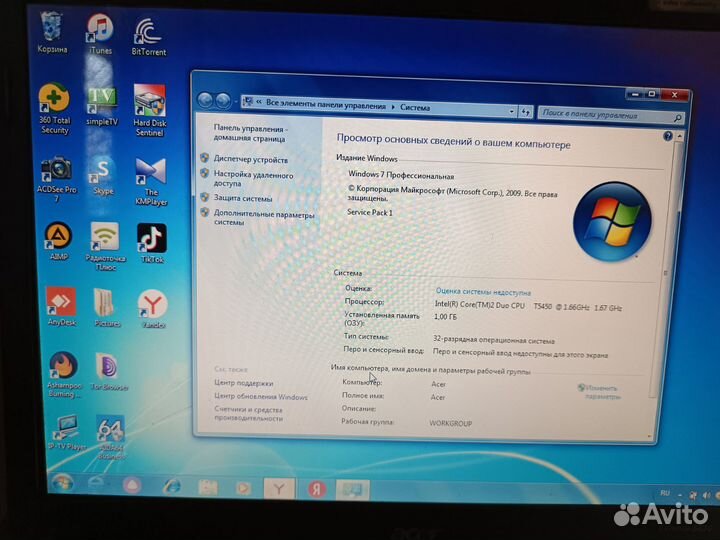The height and width of the screenshot is (540, 720).
Task: Select the 'Windows 7 Профессиональная' text
Action: pyautogui.click(x=401, y=175)
